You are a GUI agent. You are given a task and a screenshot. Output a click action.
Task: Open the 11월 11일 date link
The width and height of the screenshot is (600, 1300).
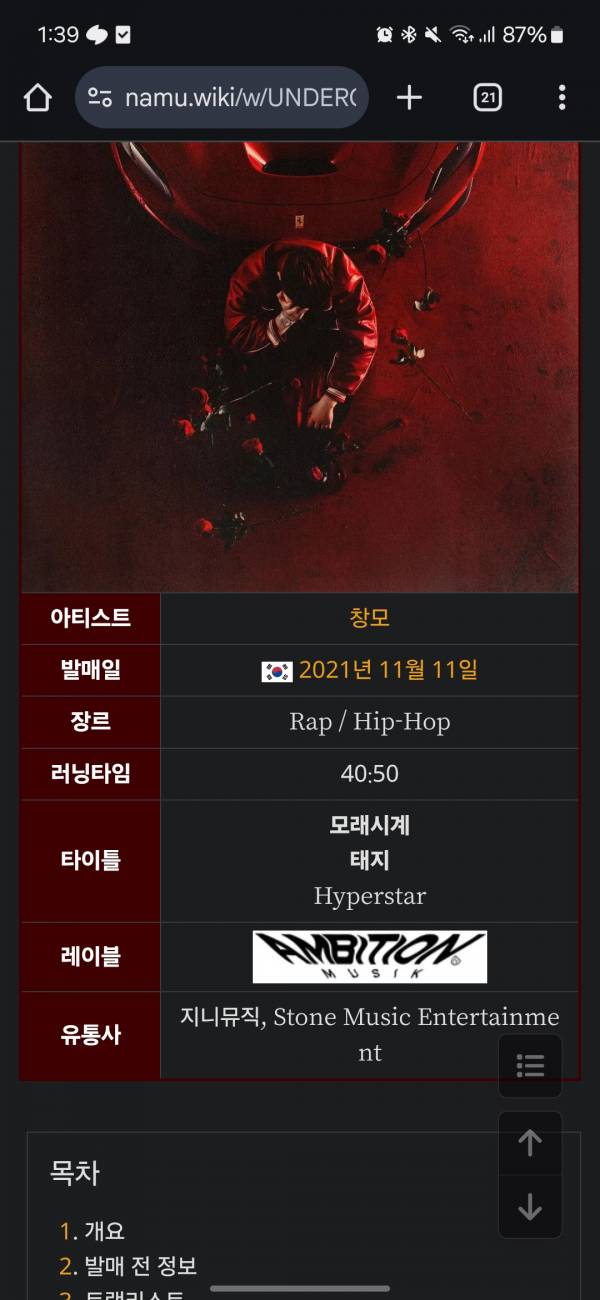click(x=429, y=670)
